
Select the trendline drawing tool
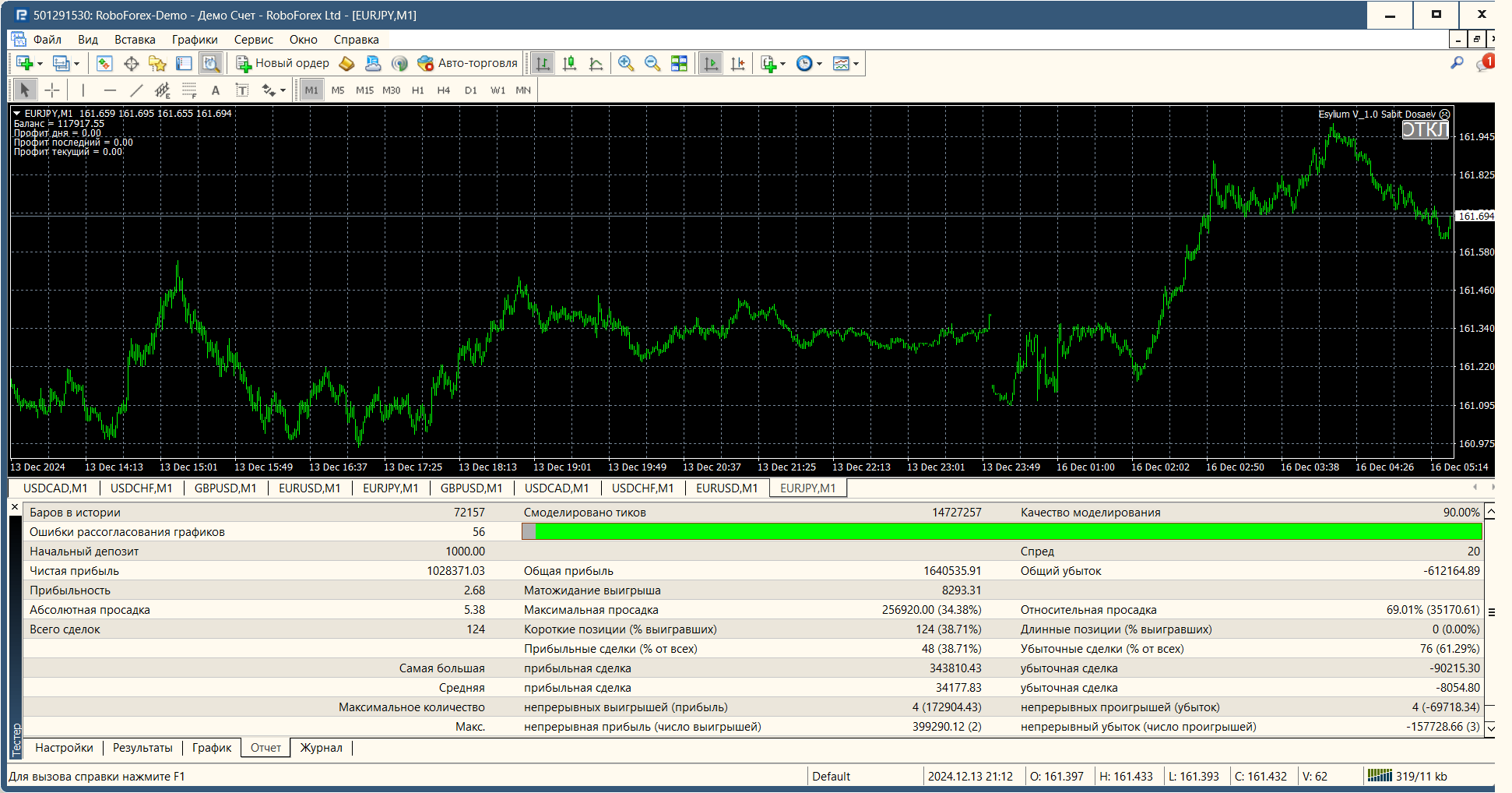136,90
